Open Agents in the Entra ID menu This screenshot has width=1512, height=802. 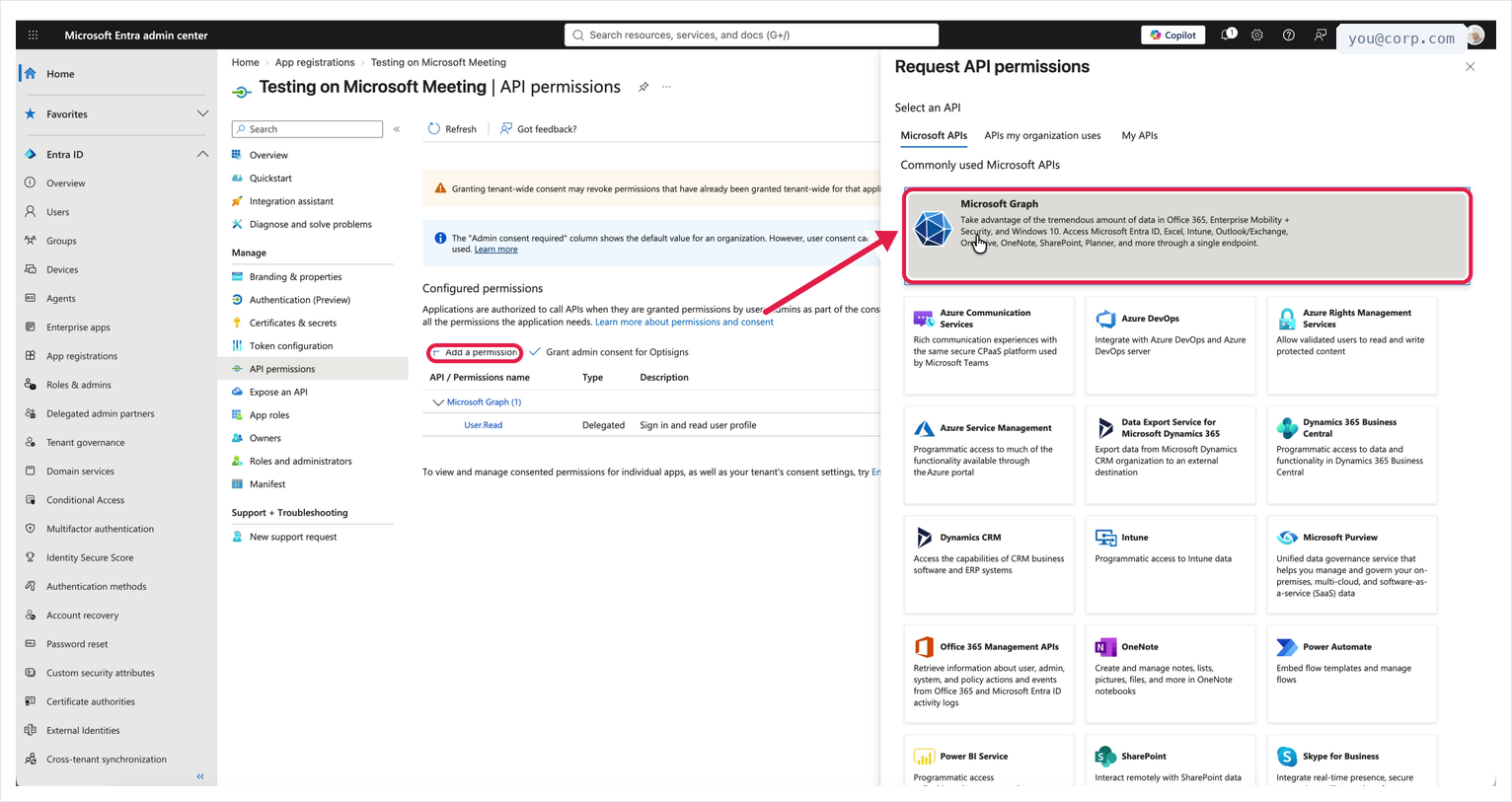click(61, 298)
